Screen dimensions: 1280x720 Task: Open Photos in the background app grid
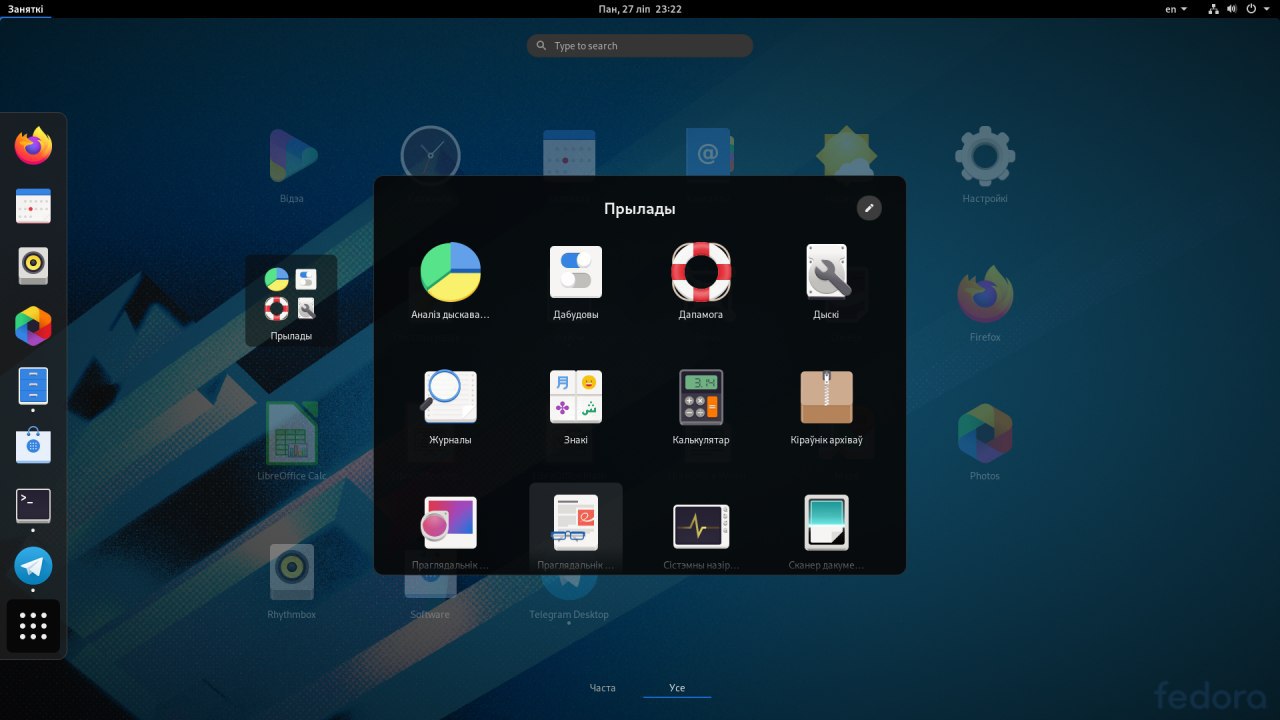[985, 442]
